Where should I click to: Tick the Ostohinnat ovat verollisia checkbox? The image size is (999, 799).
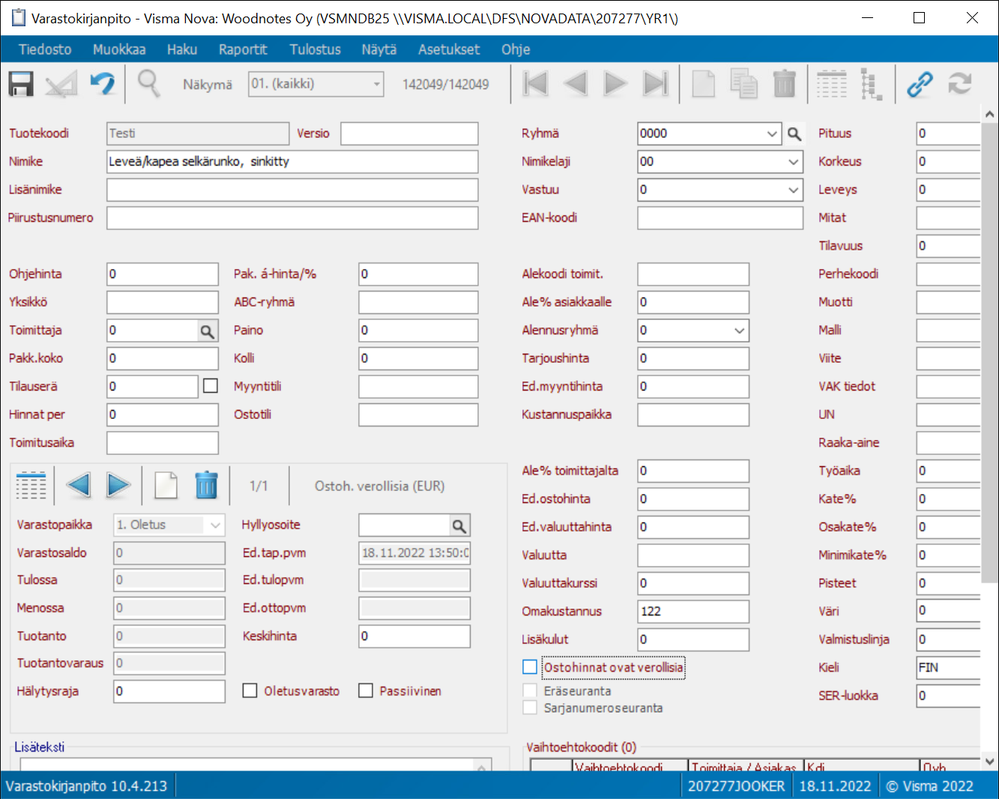[x=530, y=667]
